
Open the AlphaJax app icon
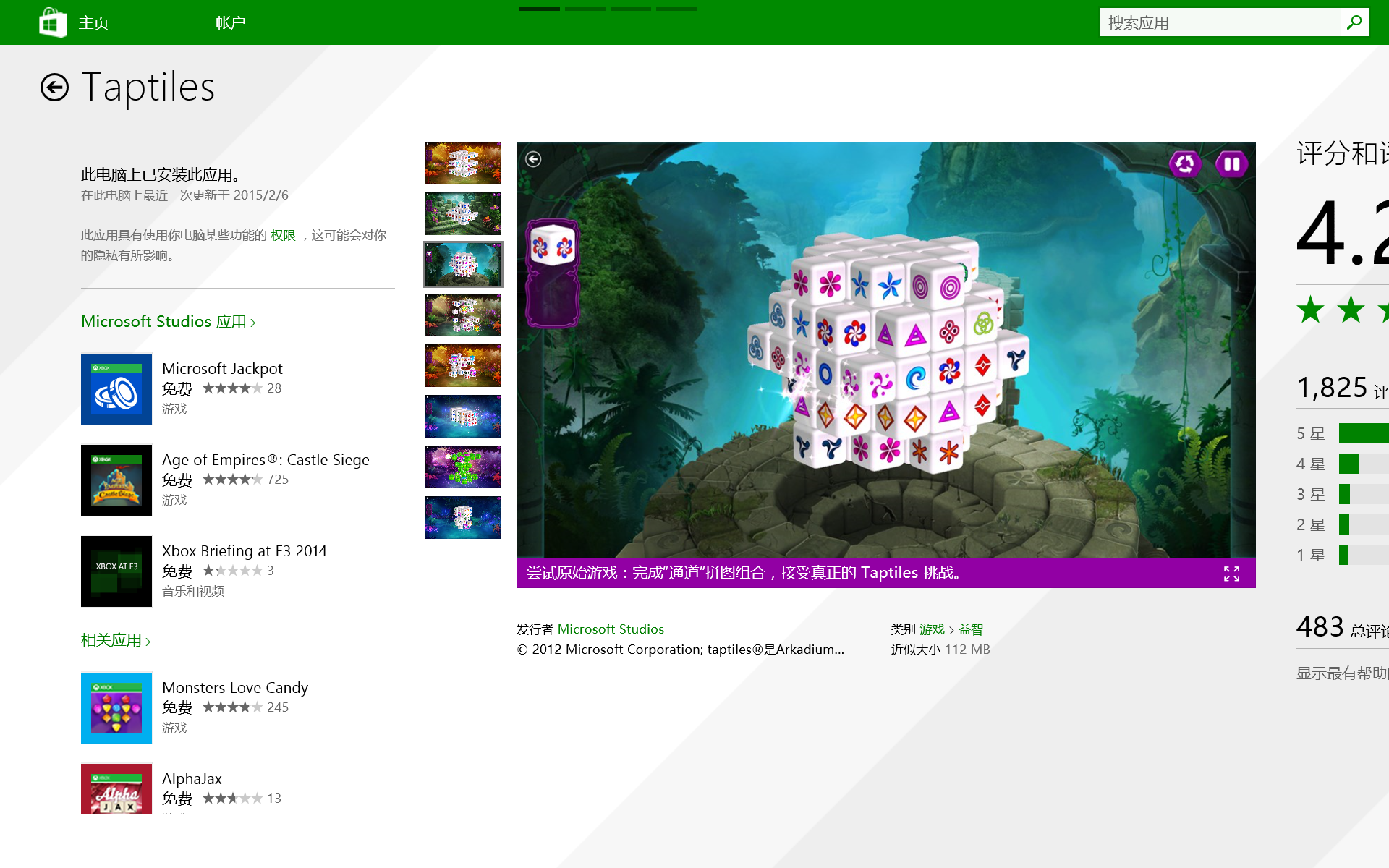pos(116,789)
